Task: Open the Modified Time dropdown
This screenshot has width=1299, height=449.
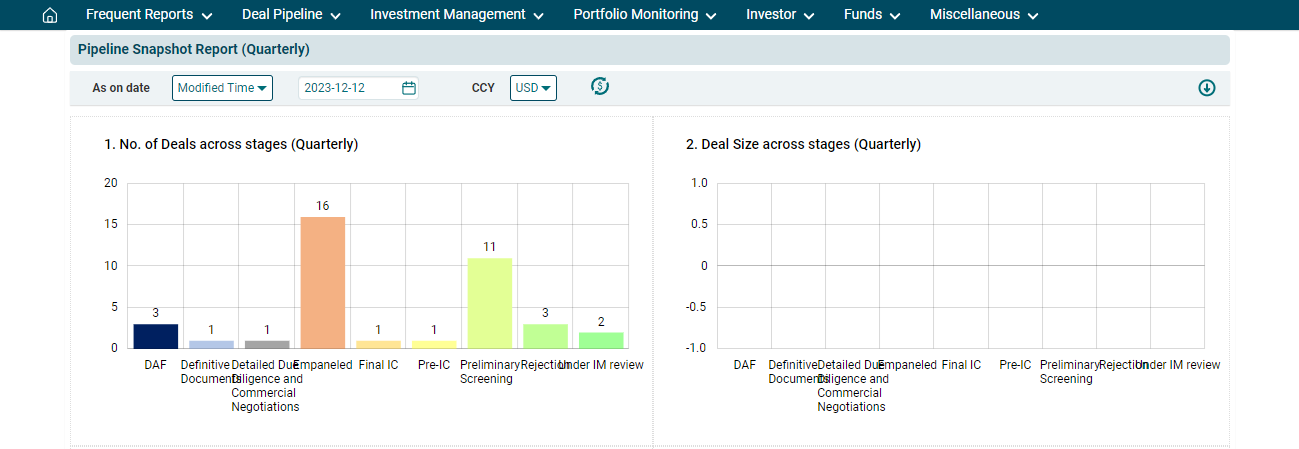Action: pyautogui.click(x=222, y=88)
